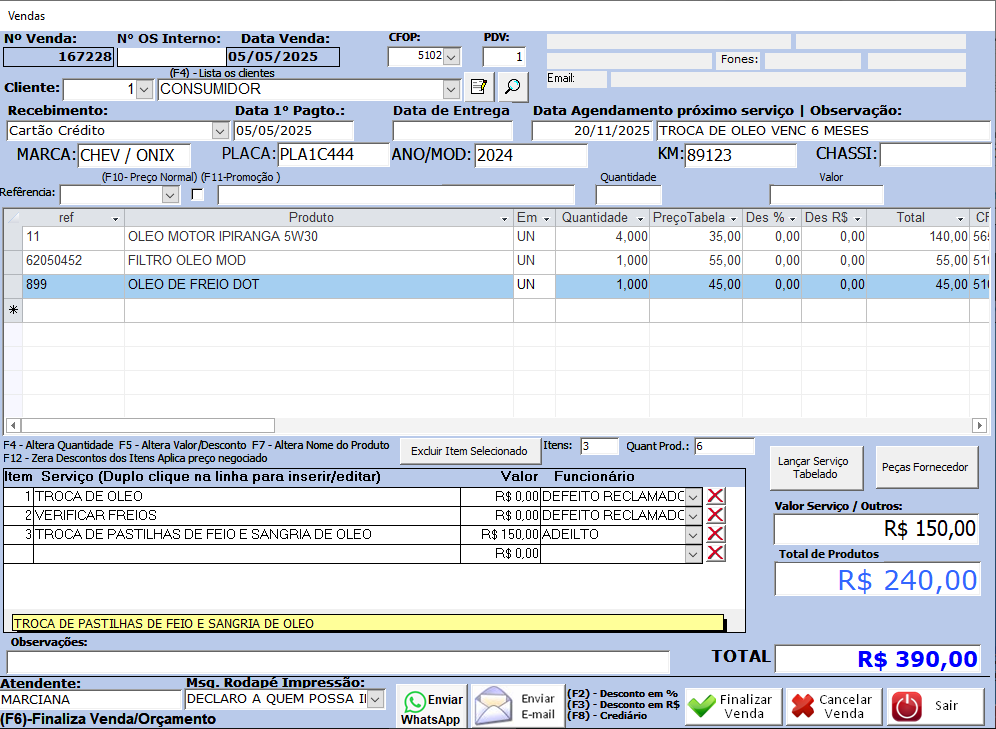Click Excluir Item Selecionado button
This screenshot has width=996, height=729.
tap(469, 451)
